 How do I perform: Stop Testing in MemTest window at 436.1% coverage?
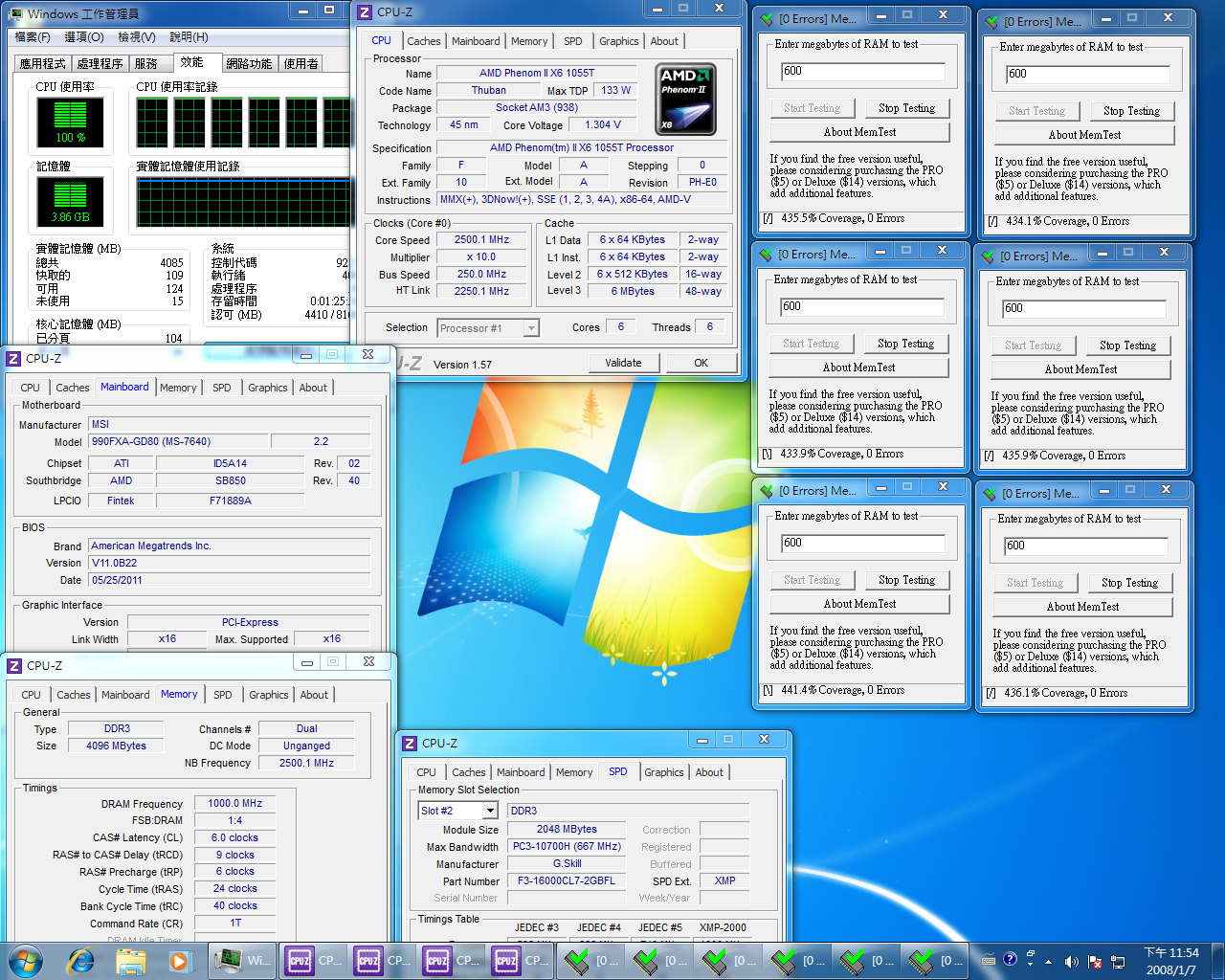(1129, 583)
